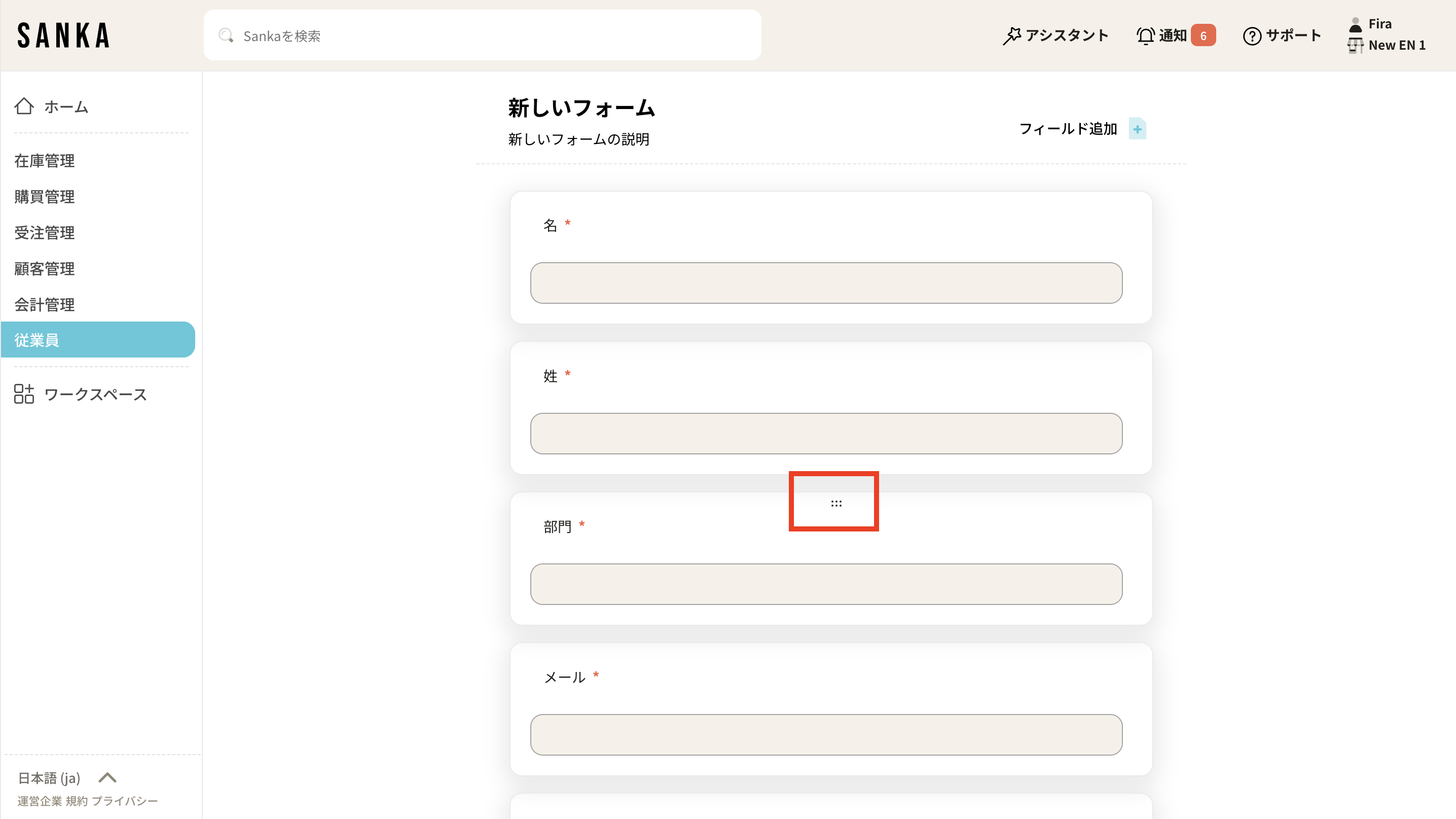Screen dimensions: 1456x819
Task: Click the プライバシー footer link
Action: pyautogui.click(x=125, y=801)
